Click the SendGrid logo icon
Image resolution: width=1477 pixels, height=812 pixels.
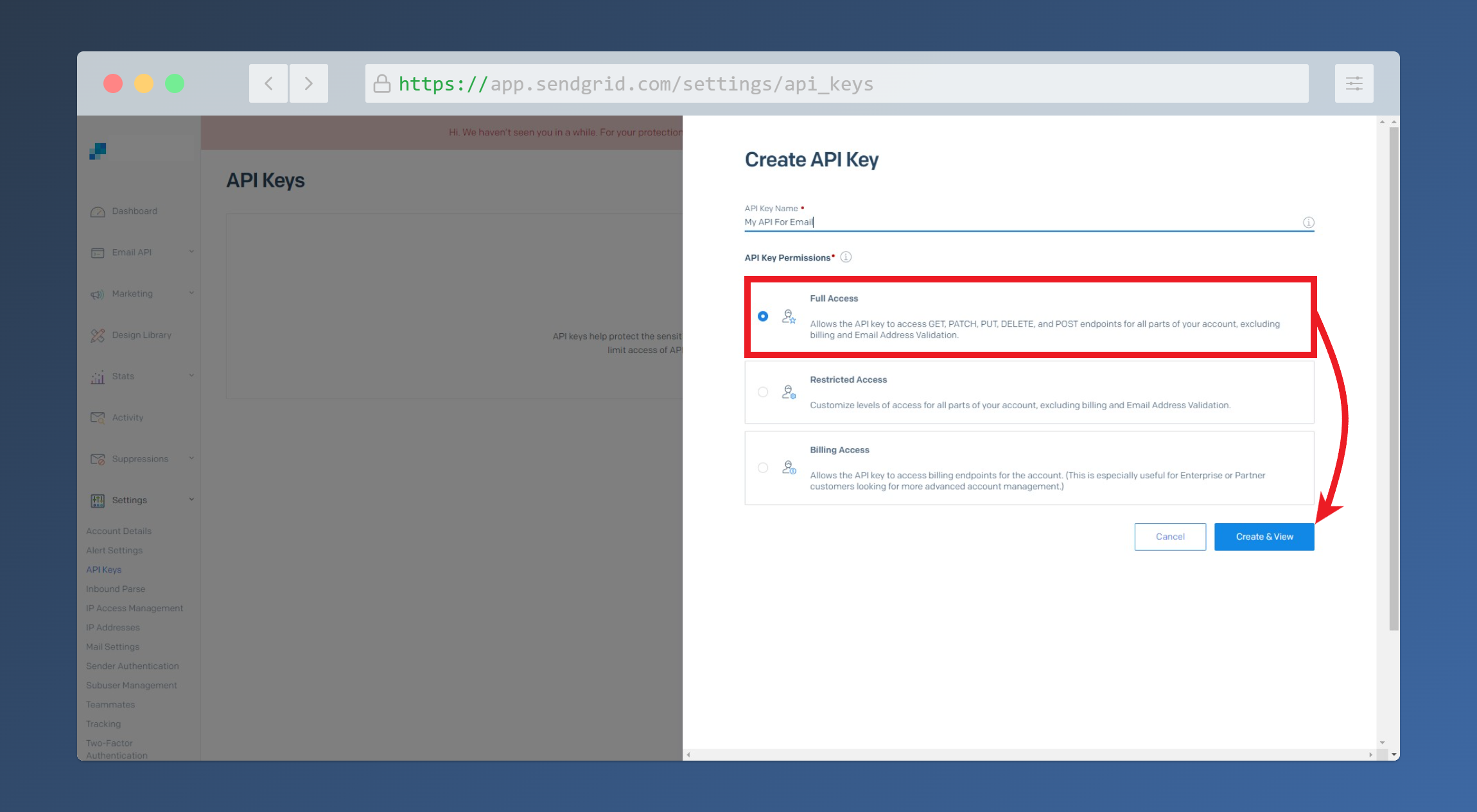(x=98, y=151)
